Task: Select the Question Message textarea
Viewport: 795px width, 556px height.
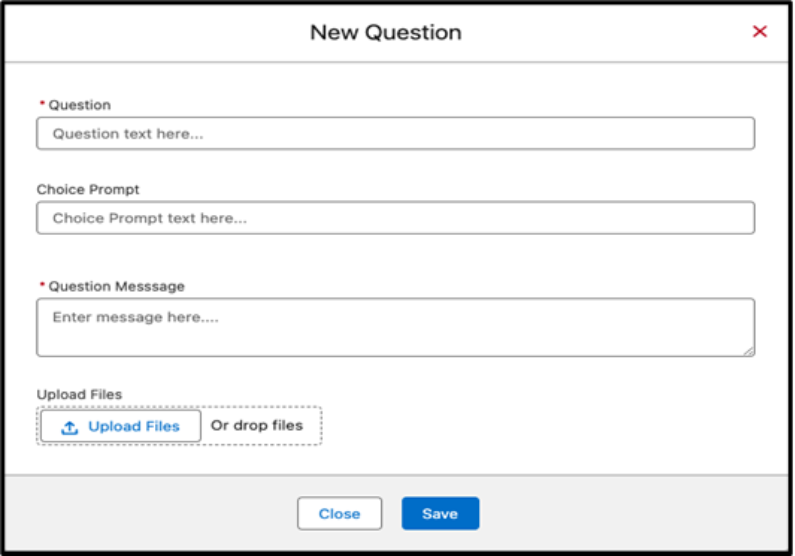Action: (395, 327)
